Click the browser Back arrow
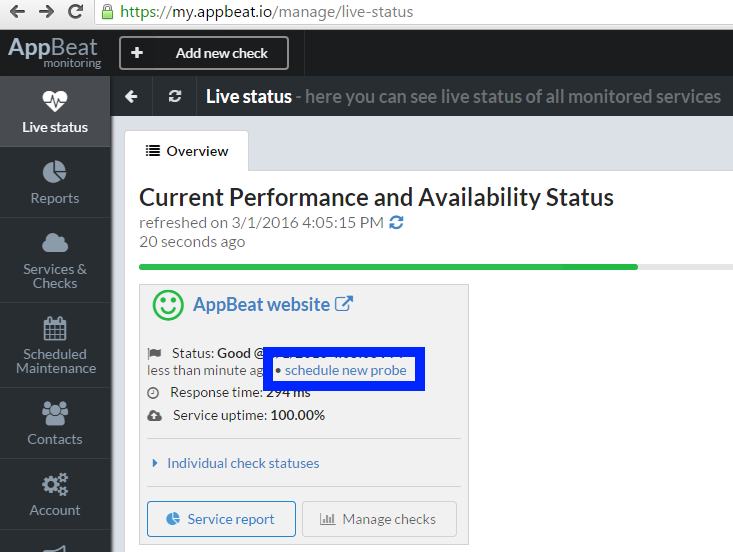The image size is (733, 552). point(17,11)
